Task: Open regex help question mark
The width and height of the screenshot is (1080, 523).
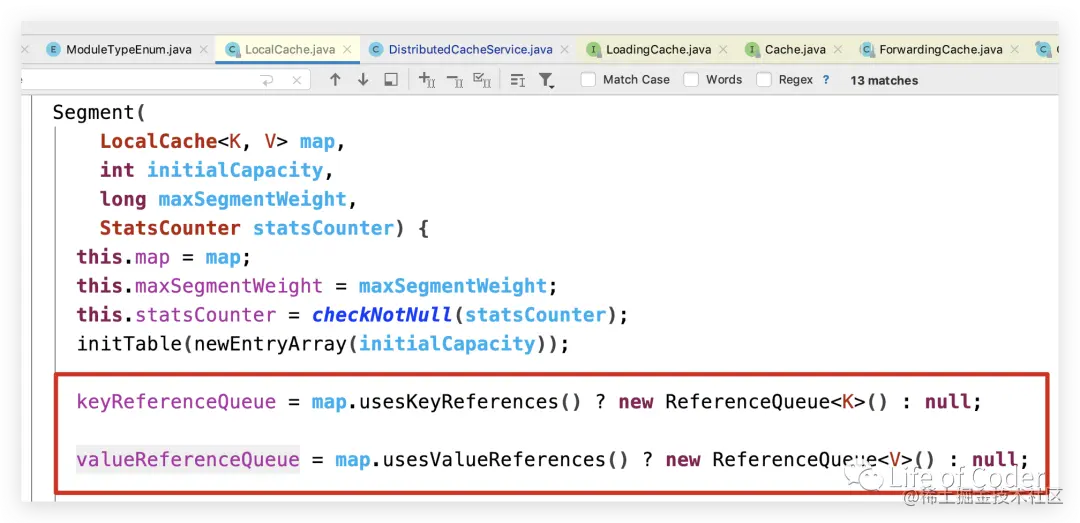Action: [x=826, y=80]
